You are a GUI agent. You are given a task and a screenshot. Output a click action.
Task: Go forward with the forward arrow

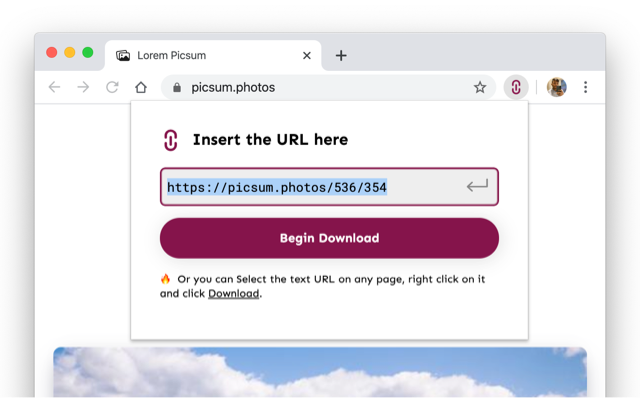point(83,87)
